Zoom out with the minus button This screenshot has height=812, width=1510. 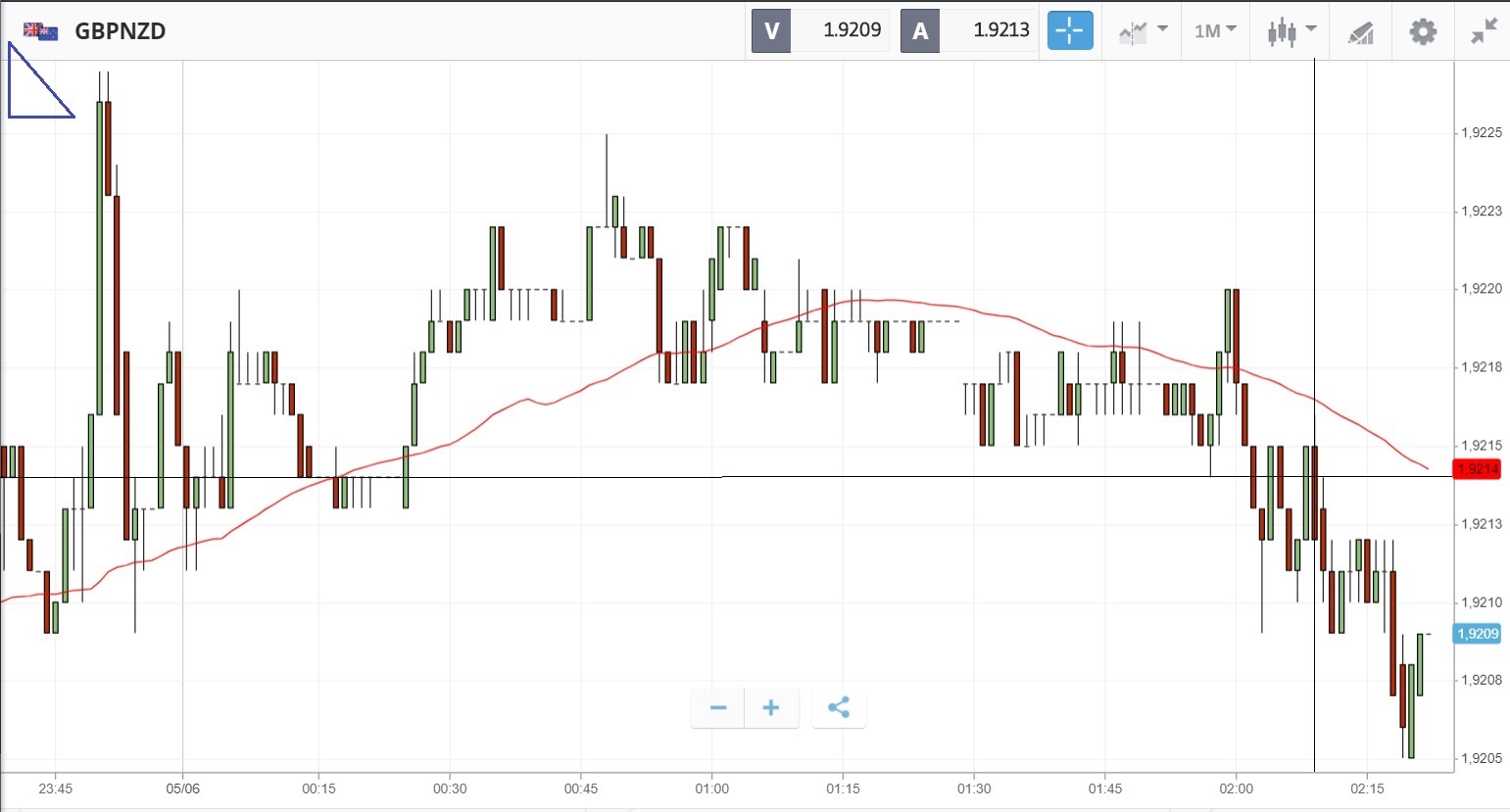coord(718,708)
